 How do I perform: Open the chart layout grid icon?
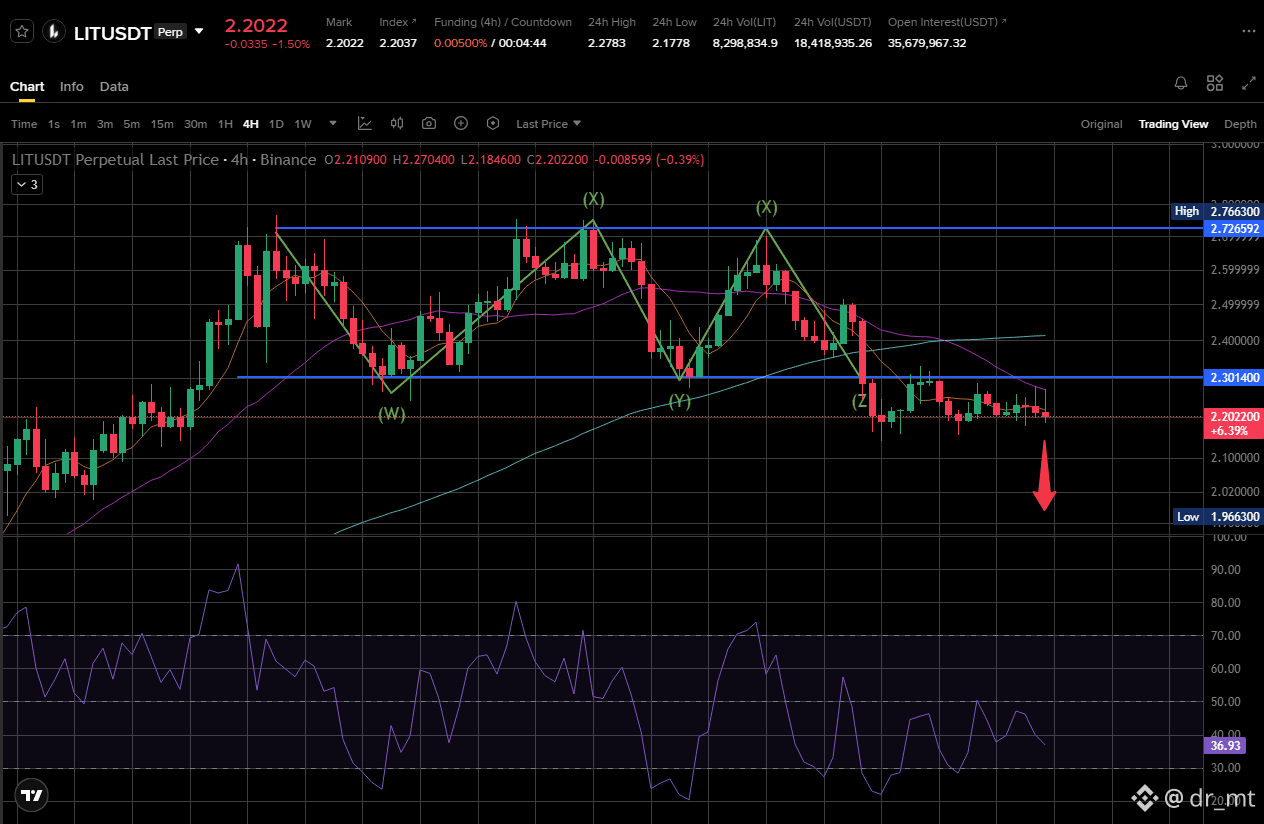[x=1215, y=83]
